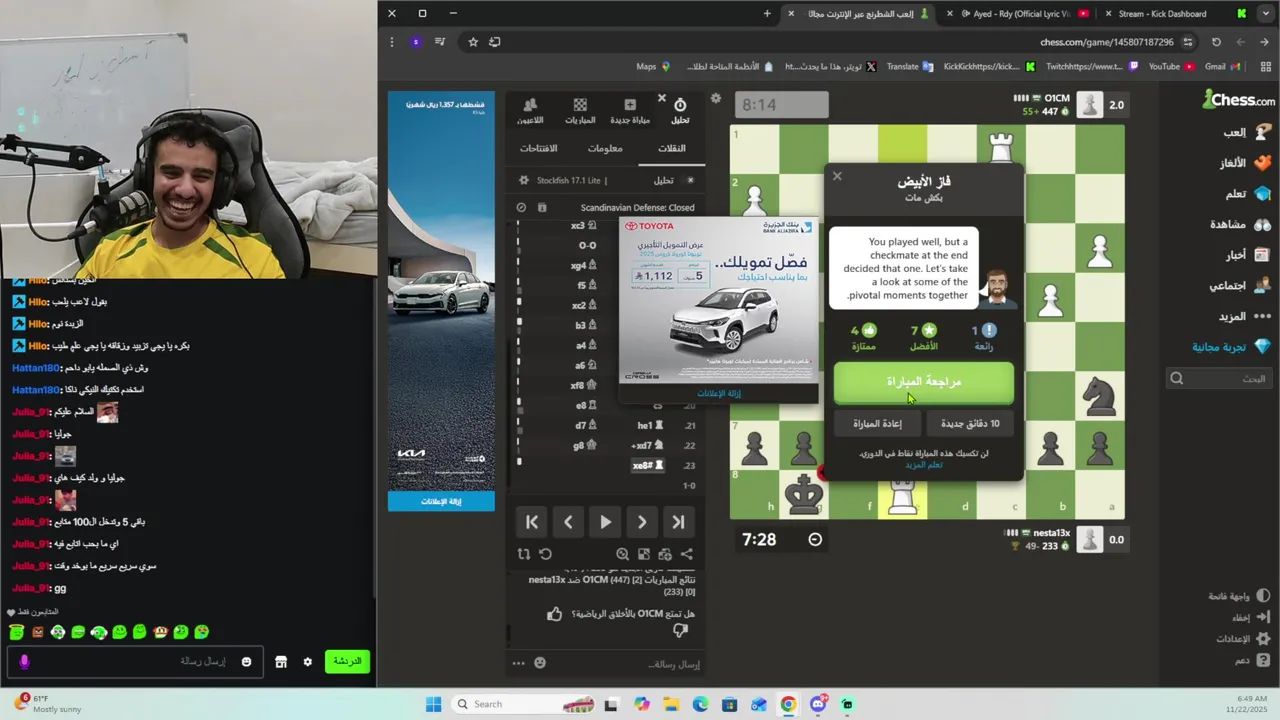Select the Excellent moves thumbs-up badge
This screenshot has height=720, width=1280.
(x=863, y=337)
